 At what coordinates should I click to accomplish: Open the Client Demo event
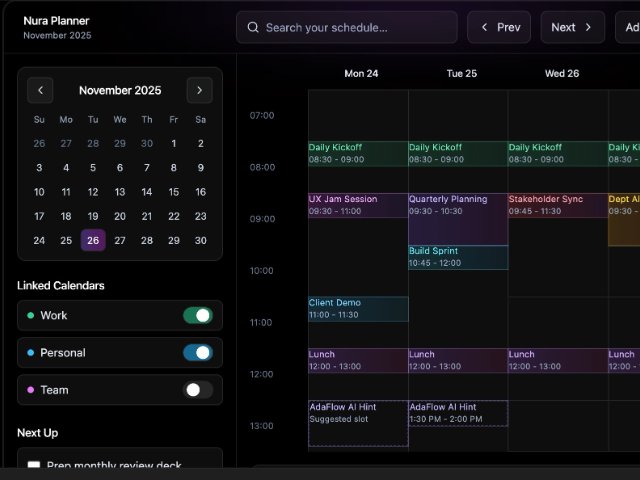click(x=357, y=308)
